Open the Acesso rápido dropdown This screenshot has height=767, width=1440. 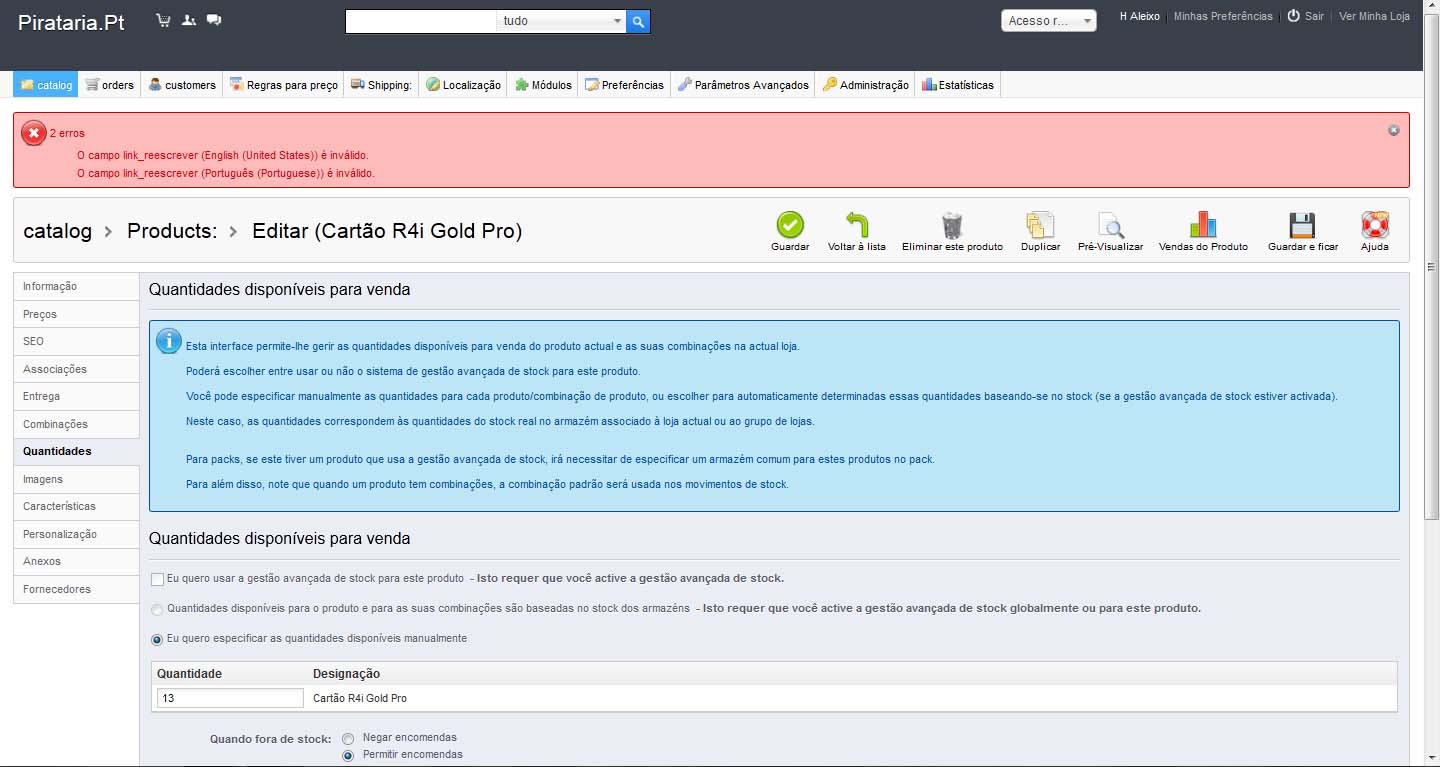click(1049, 21)
